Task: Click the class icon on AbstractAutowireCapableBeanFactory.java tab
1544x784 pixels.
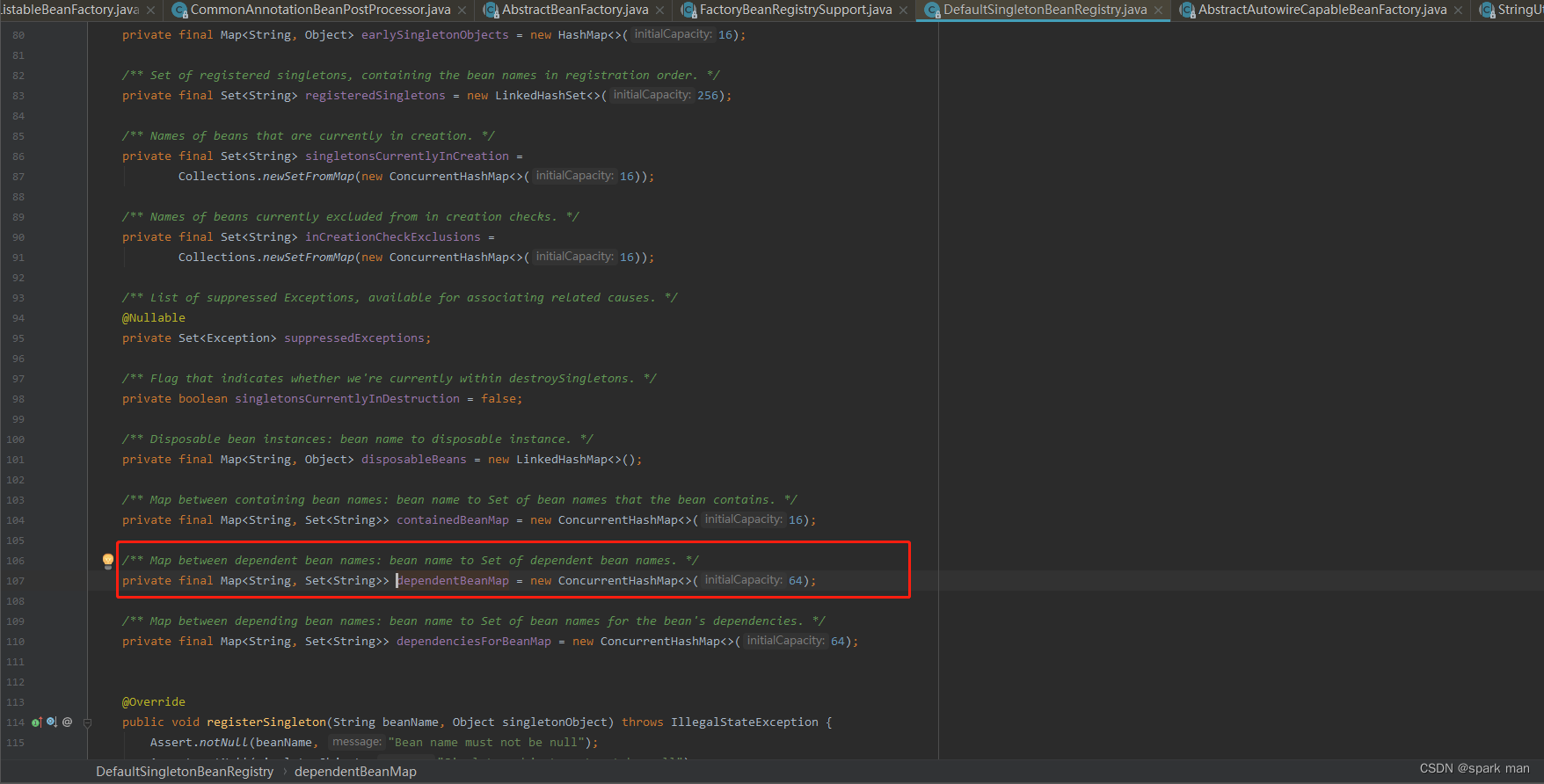Action: tap(1188, 10)
